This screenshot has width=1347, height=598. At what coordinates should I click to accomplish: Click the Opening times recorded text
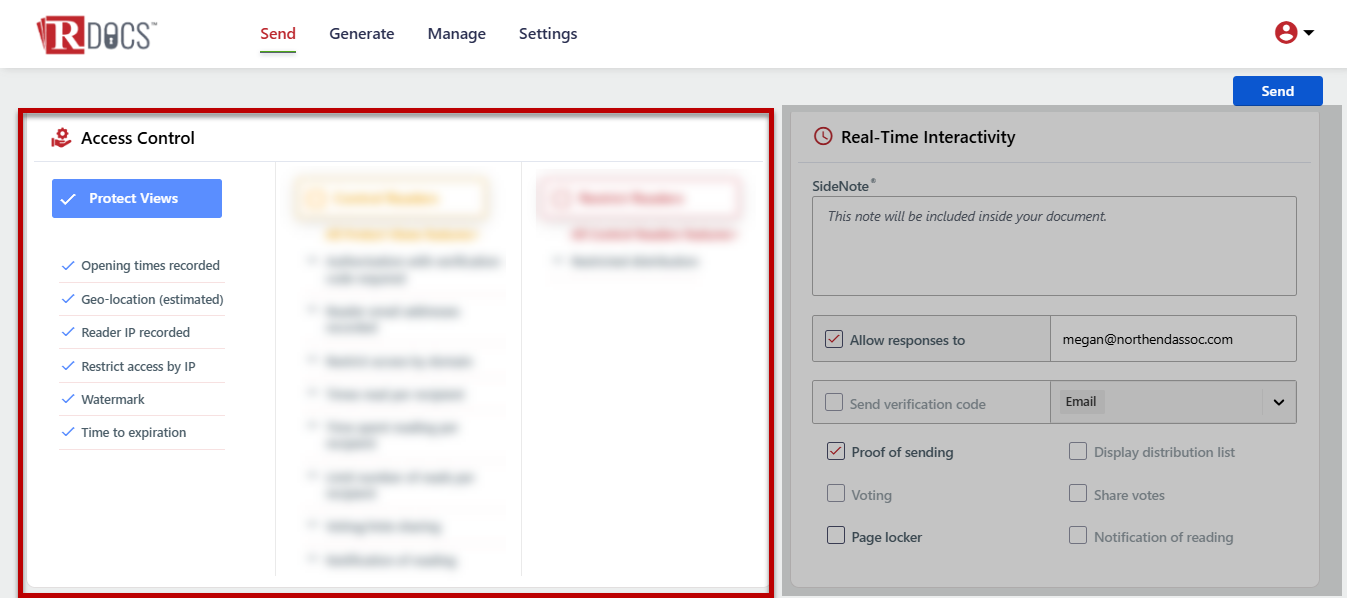(151, 266)
